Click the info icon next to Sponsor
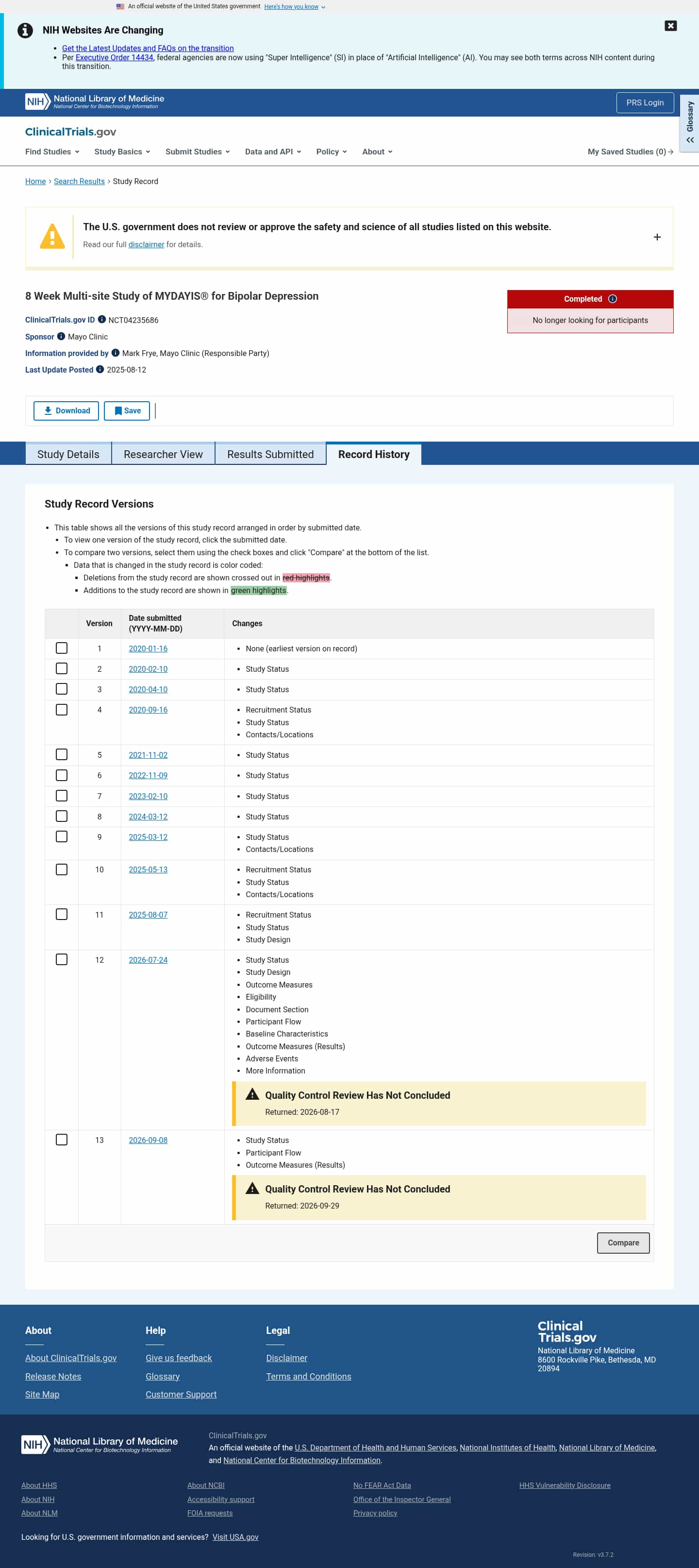Image resolution: width=699 pixels, height=1568 pixels. (x=61, y=336)
